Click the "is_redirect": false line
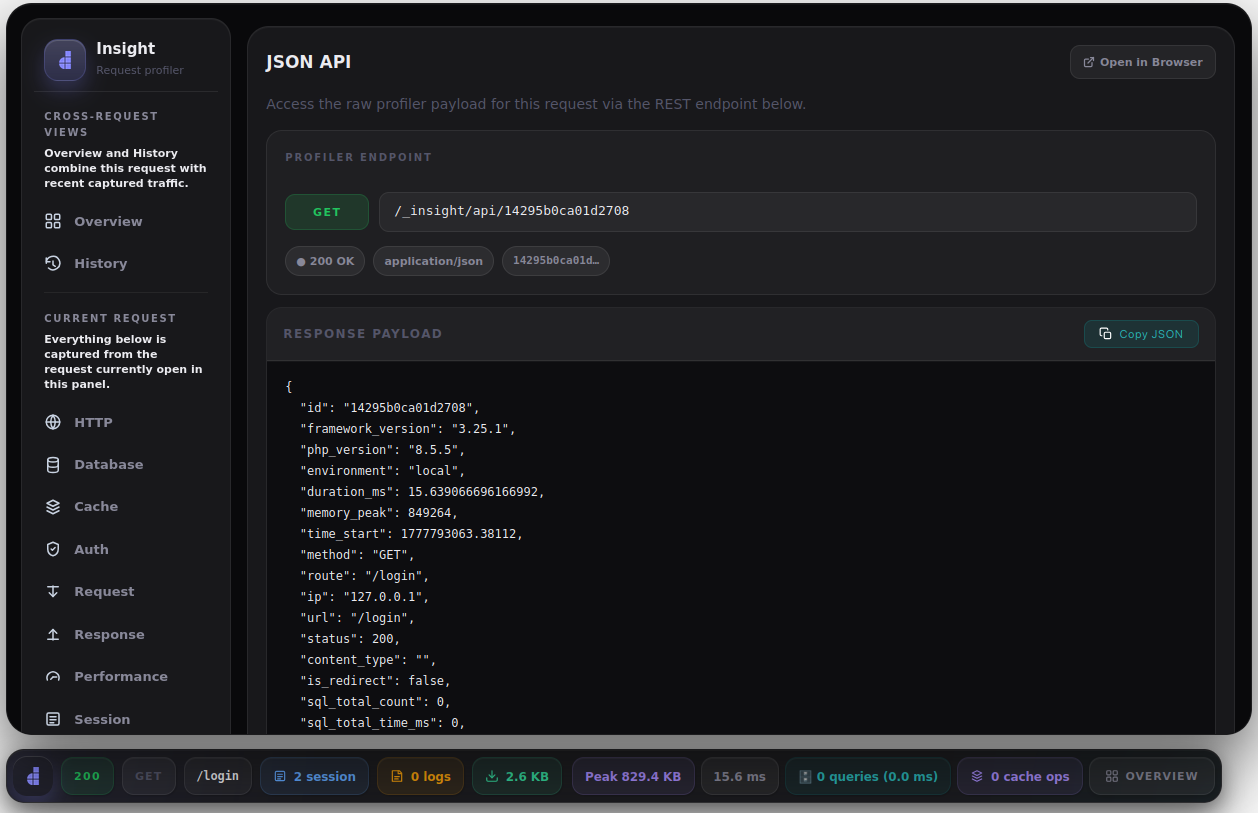 pyautogui.click(x=376, y=681)
